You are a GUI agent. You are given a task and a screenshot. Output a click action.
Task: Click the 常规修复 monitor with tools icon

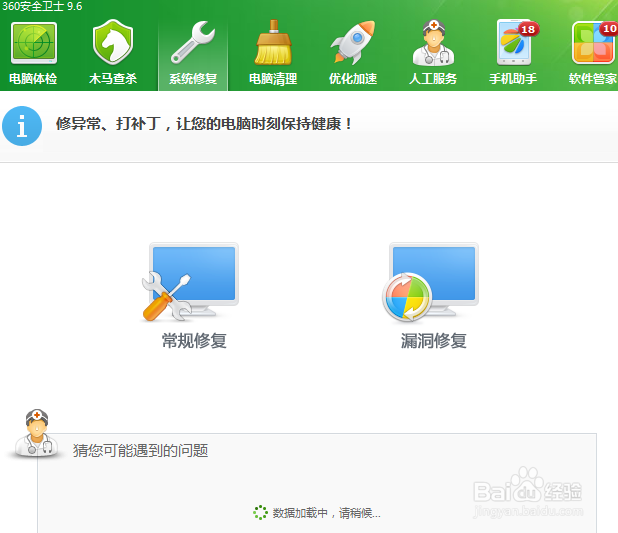[x=190, y=282]
